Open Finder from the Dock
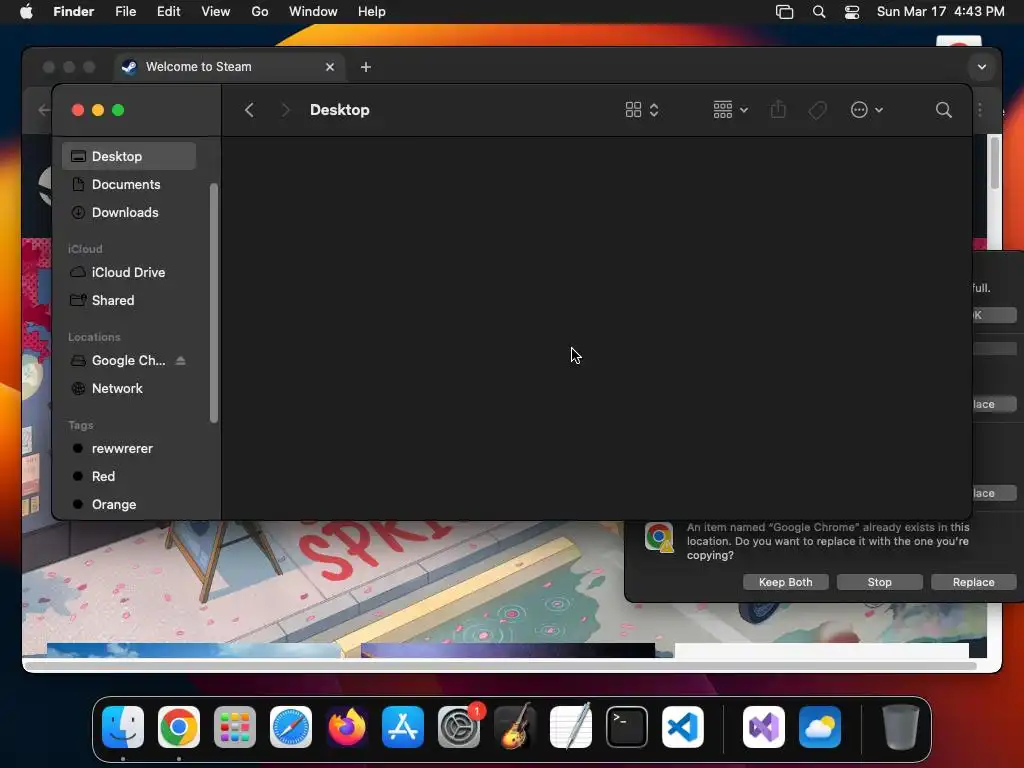 (x=123, y=727)
